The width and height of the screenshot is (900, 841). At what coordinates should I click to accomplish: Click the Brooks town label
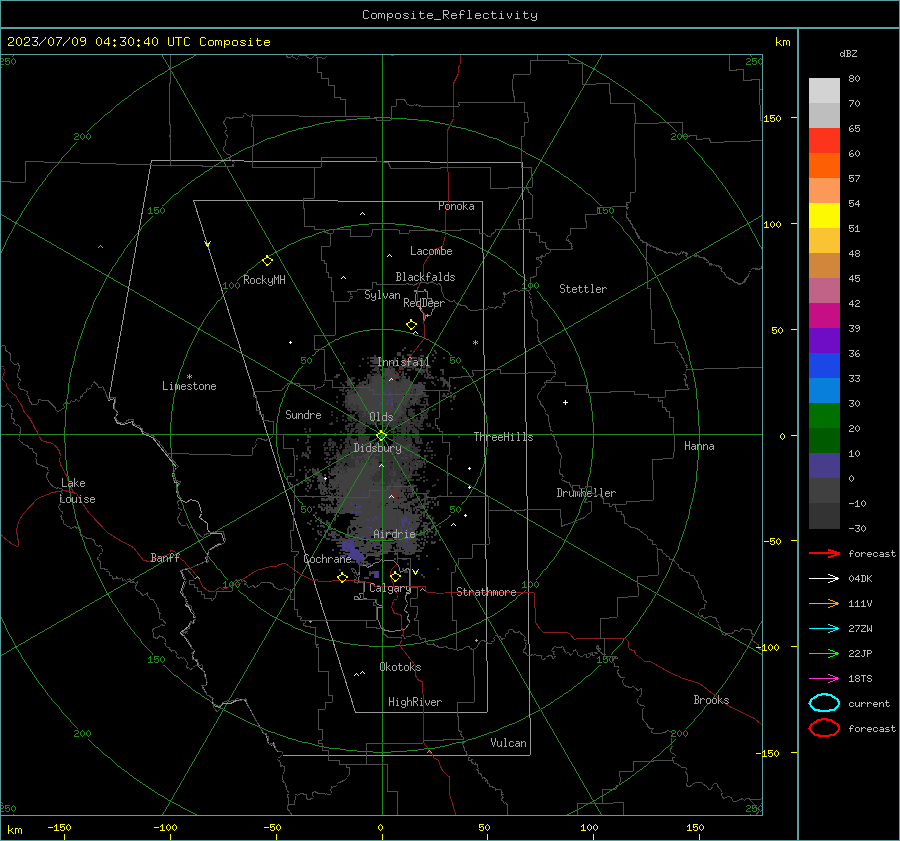pos(711,700)
